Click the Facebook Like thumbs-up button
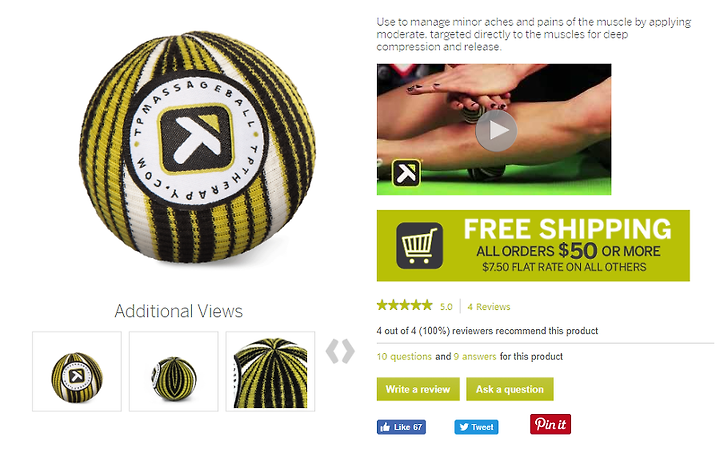This screenshot has height=449, width=720. (x=401, y=427)
